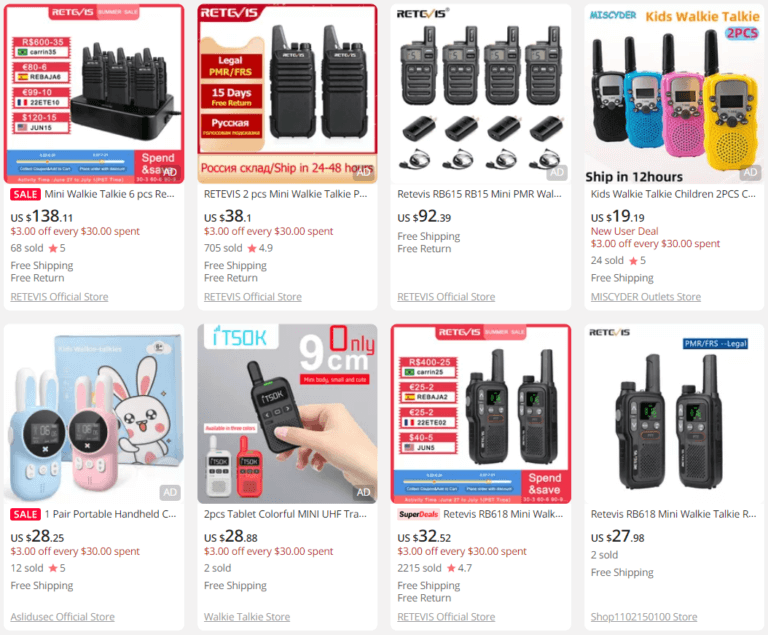Visit MISCYDER Outlets Store link
The image size is (768, 635).
pos(646,297)
